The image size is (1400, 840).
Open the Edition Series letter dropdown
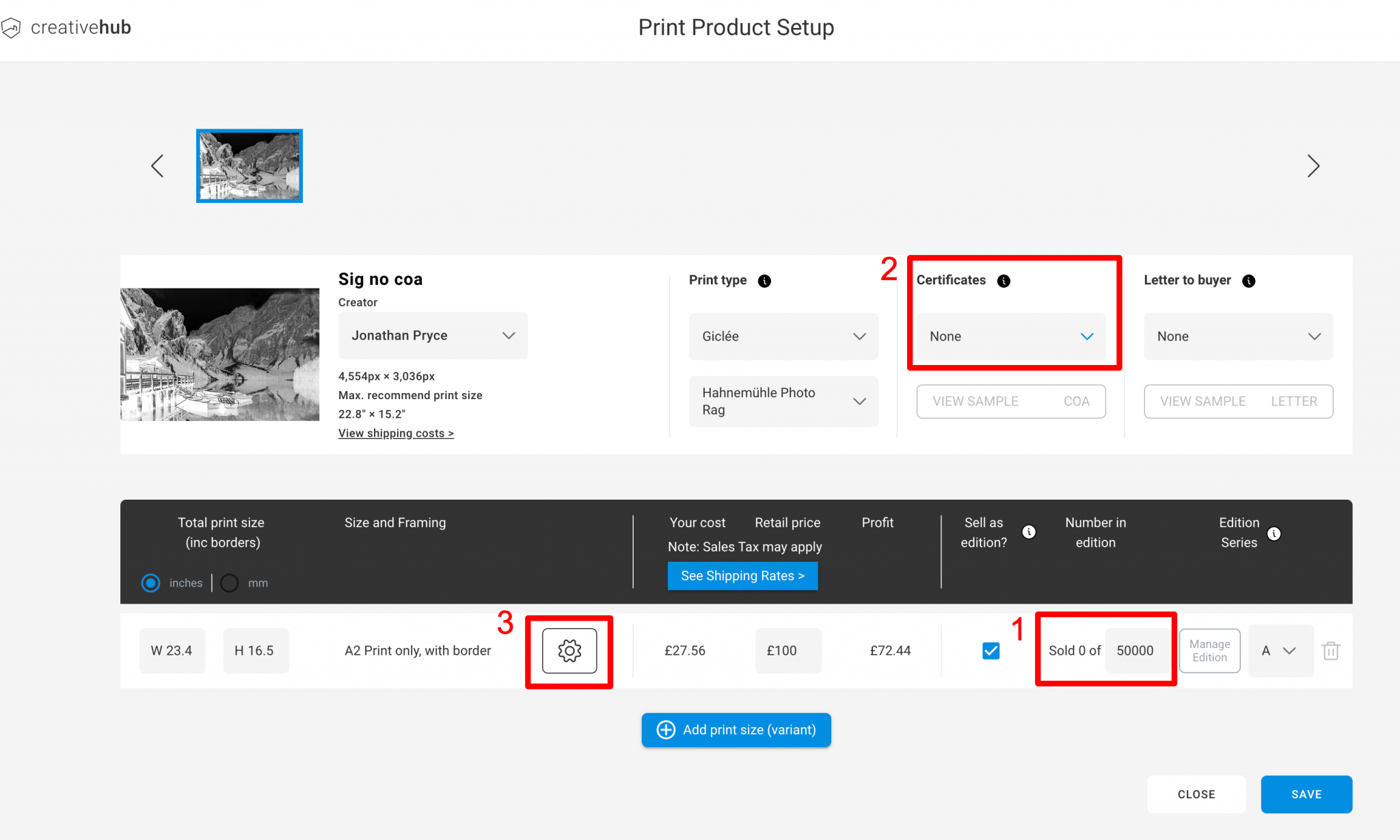pyautogui.click(x=1280, y=651)
